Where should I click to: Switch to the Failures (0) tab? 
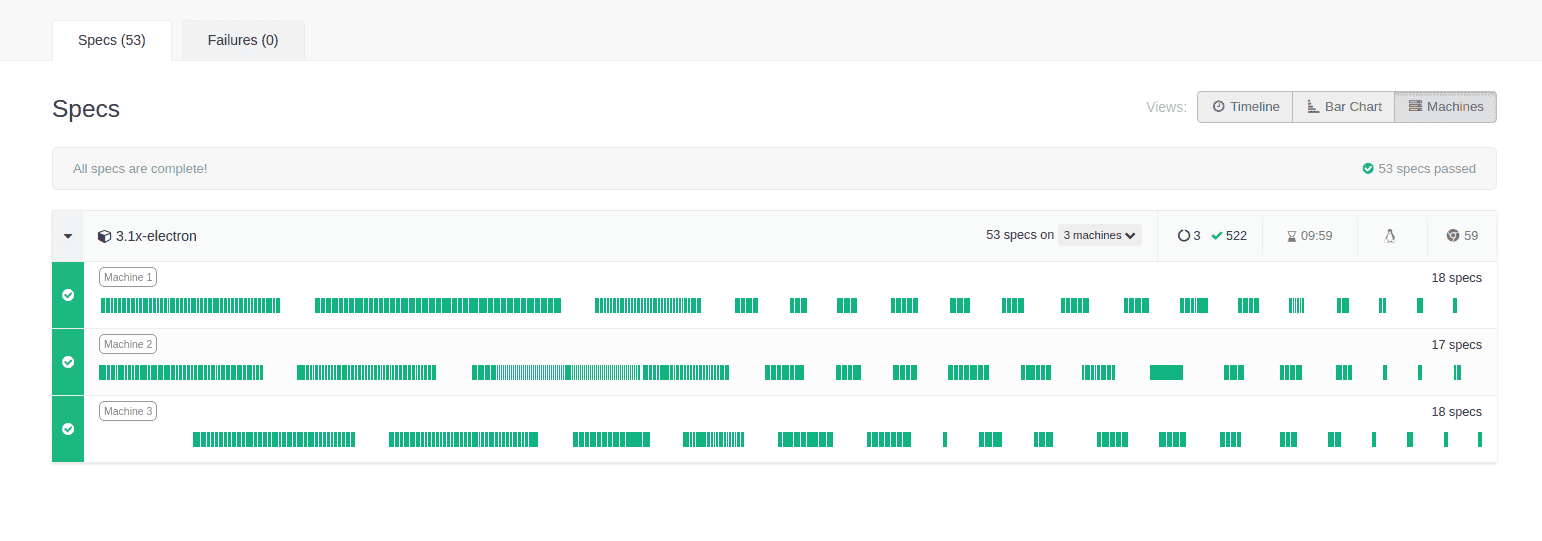coord(243,41)
